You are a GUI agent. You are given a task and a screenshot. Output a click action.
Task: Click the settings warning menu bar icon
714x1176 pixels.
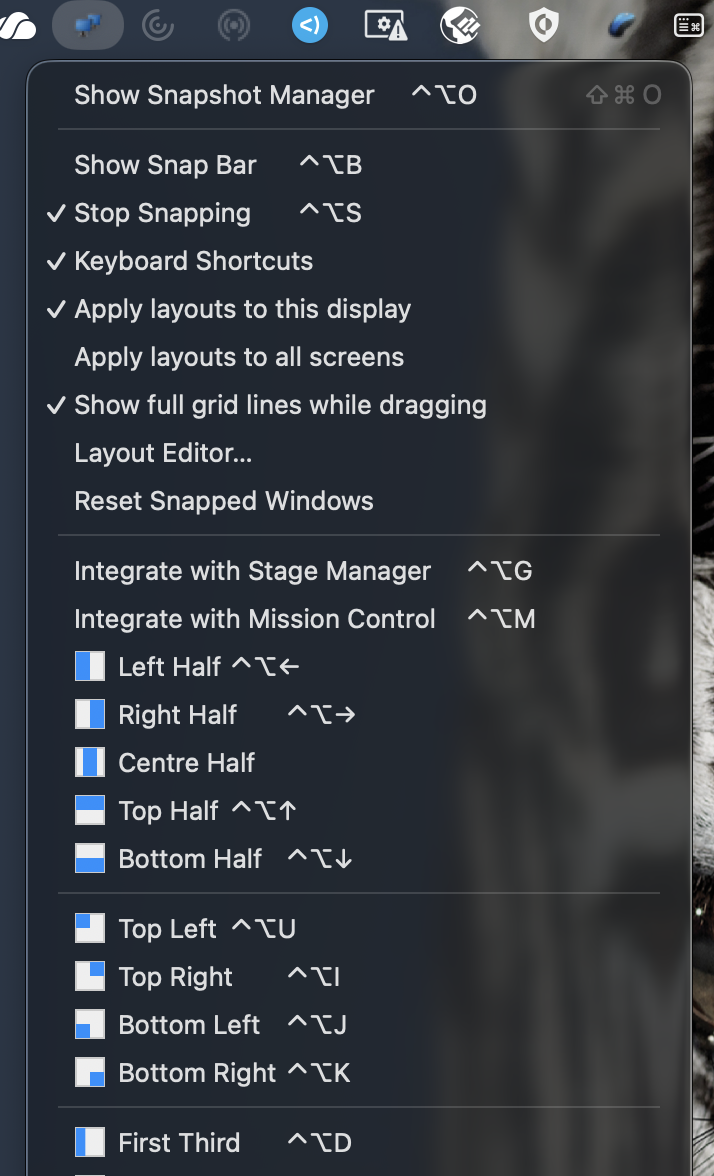385,25
